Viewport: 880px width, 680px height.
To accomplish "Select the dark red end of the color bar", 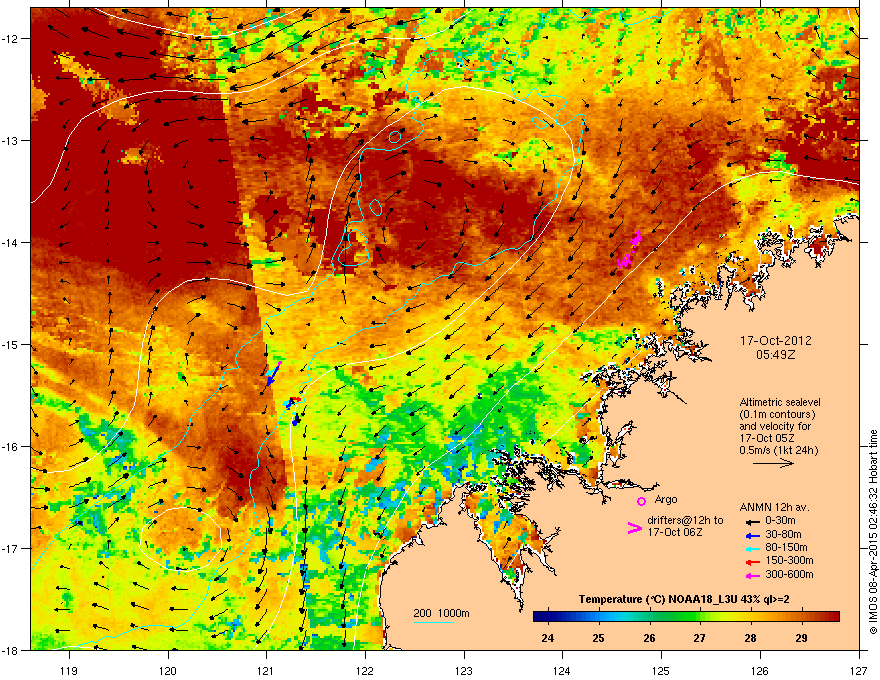I will 833,617.
